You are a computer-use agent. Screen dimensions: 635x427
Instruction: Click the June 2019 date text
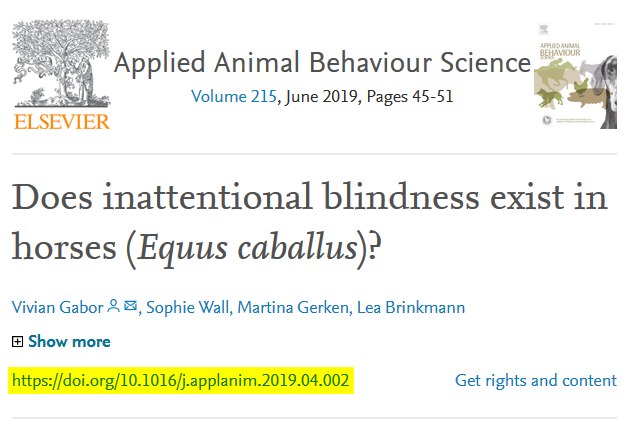tap(318, 98)
